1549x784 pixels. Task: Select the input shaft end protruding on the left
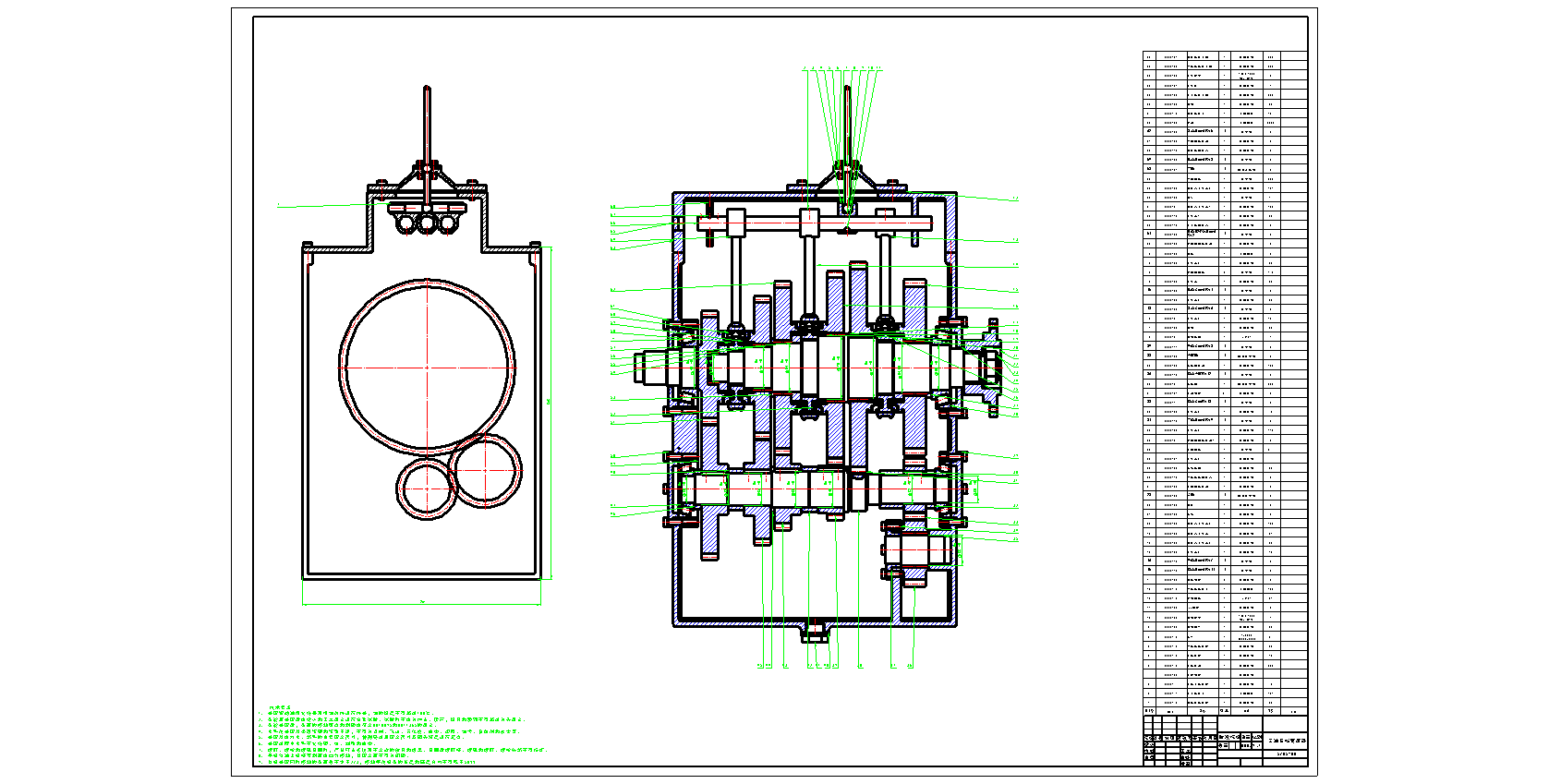(x=647, y=367)
